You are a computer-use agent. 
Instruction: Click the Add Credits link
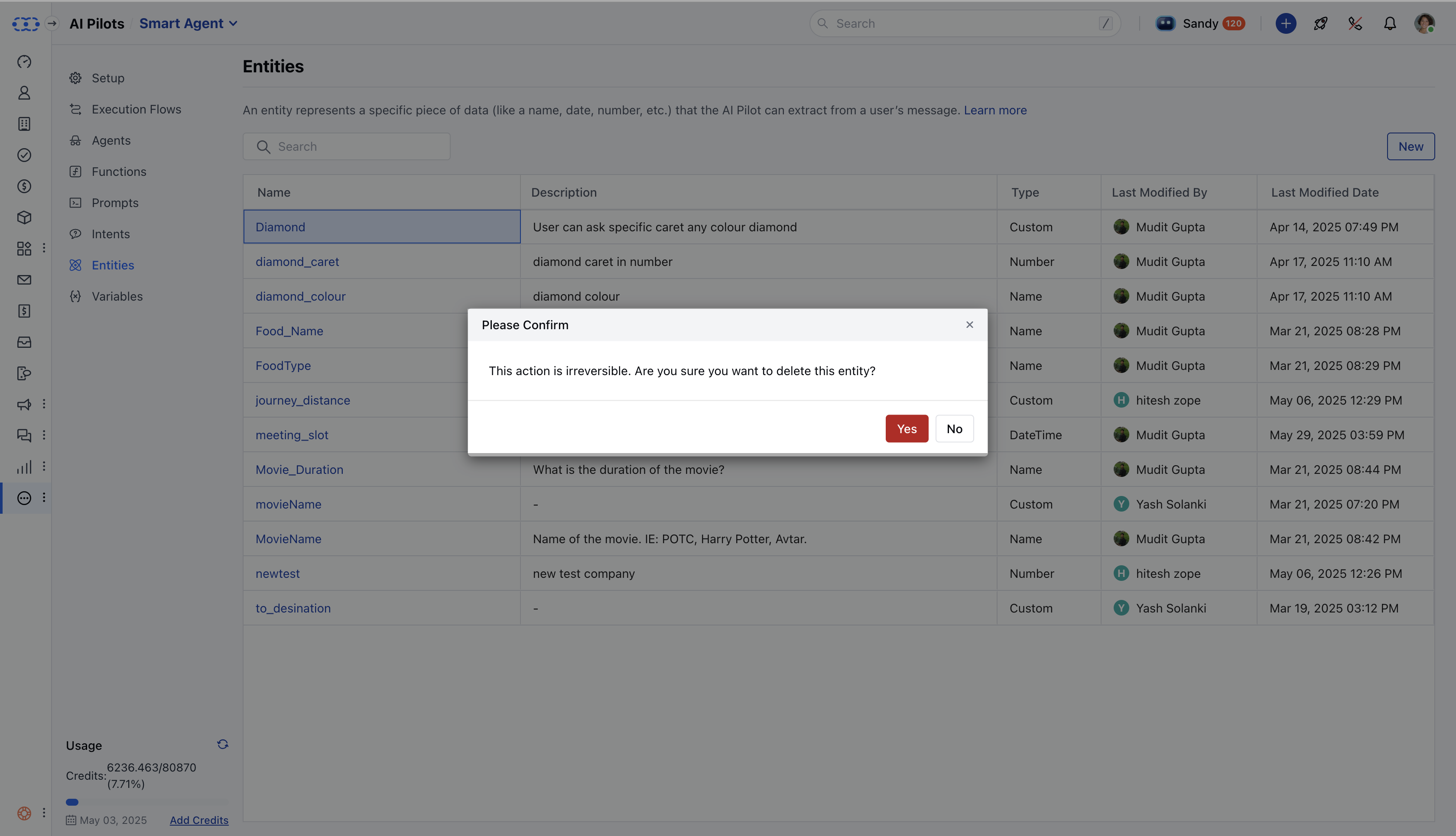click(x=199, y=820)
